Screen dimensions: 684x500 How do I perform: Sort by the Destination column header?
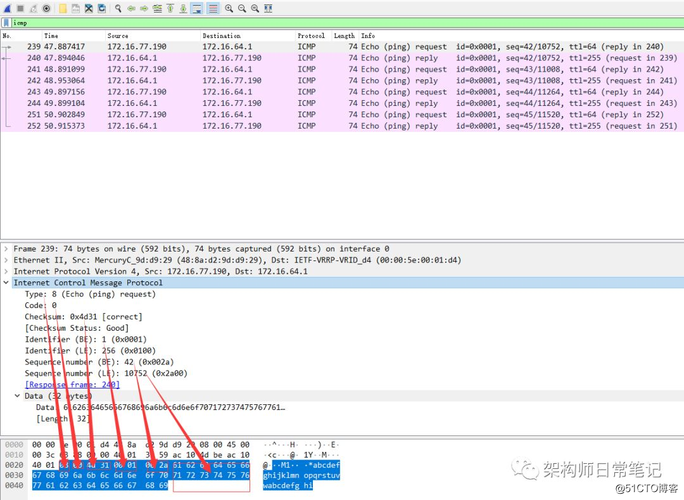(247, 36)
